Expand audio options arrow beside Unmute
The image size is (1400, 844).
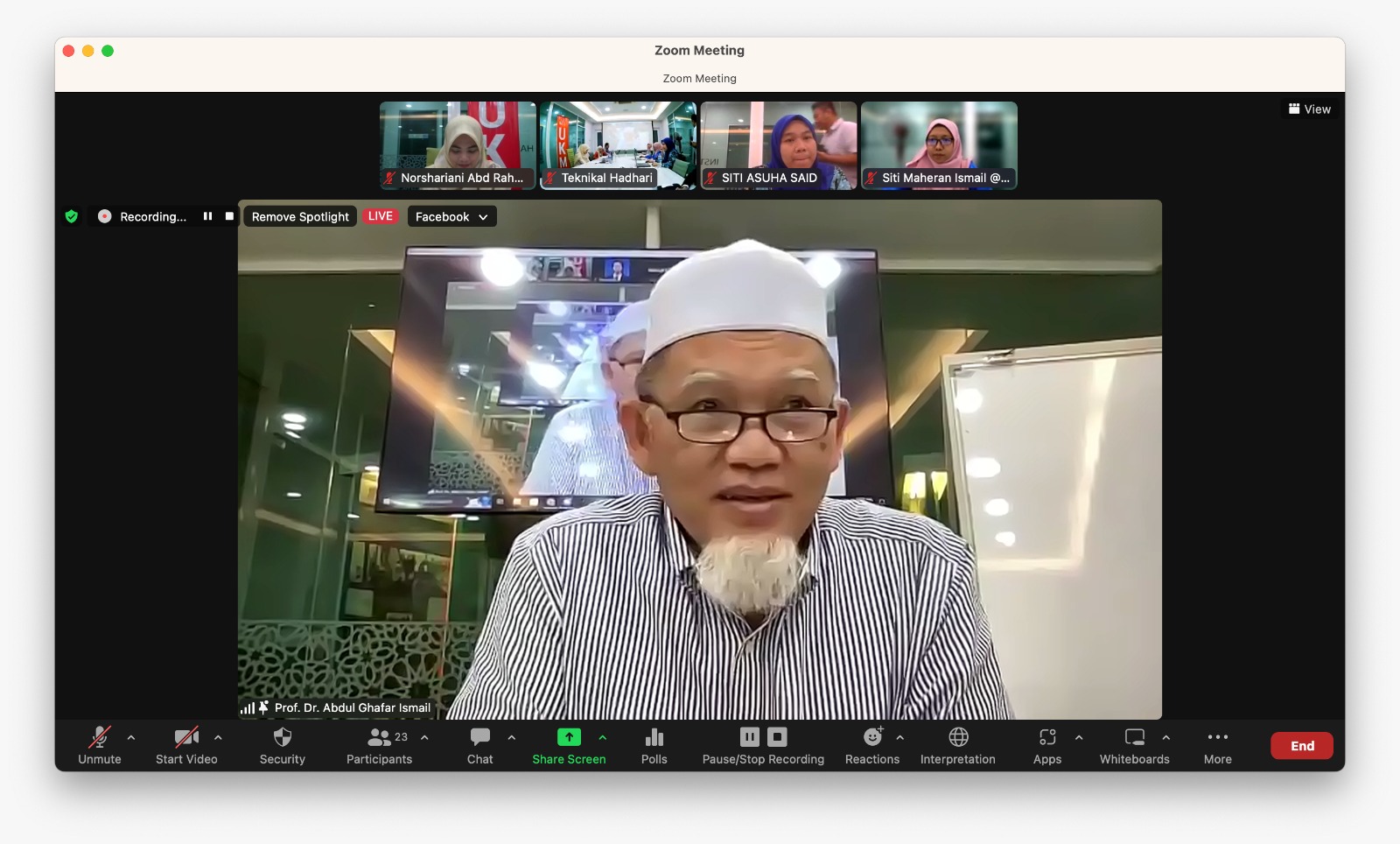[131, 737]
